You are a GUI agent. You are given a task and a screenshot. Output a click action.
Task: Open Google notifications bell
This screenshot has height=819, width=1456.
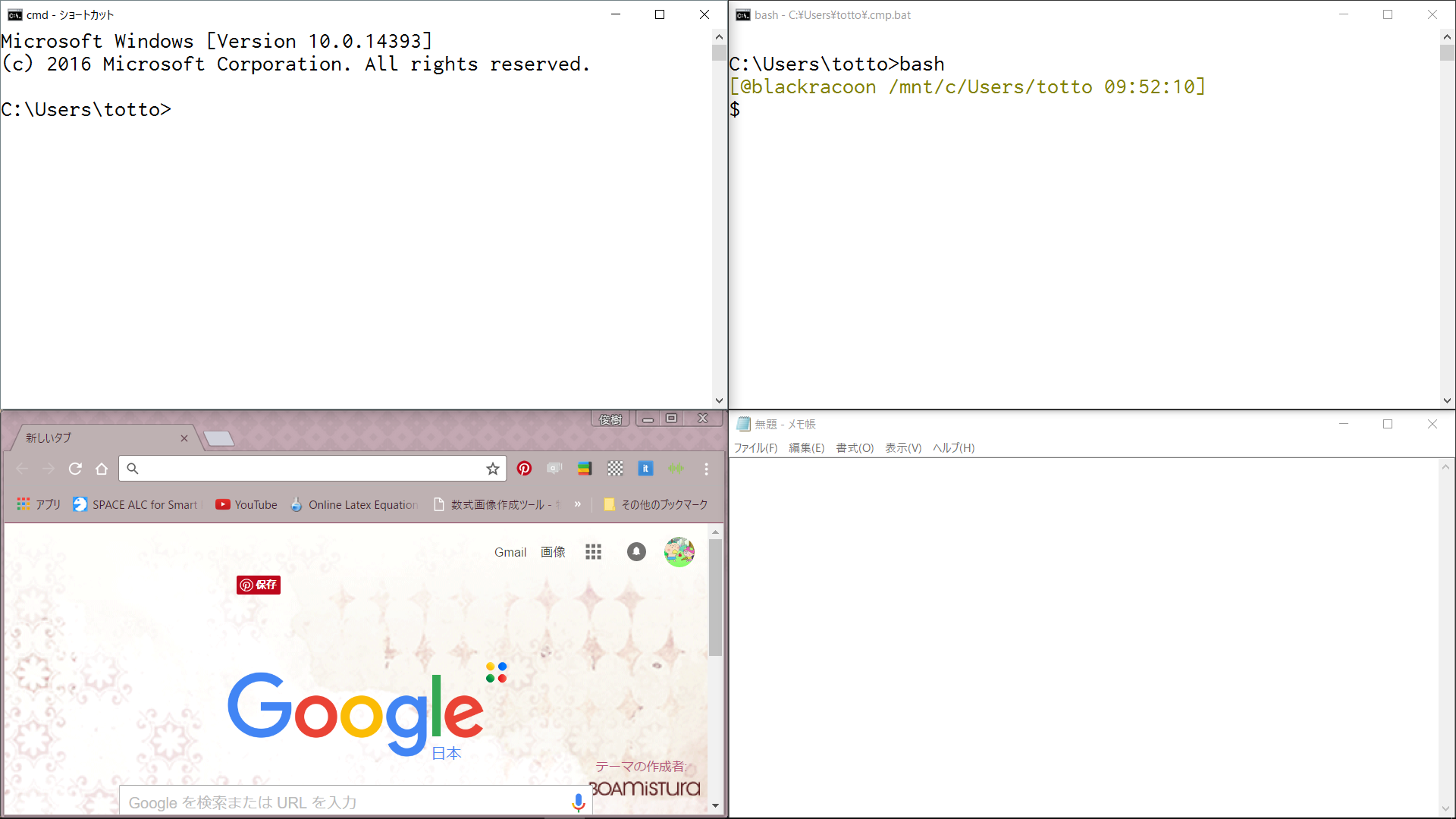click(636, 552)
